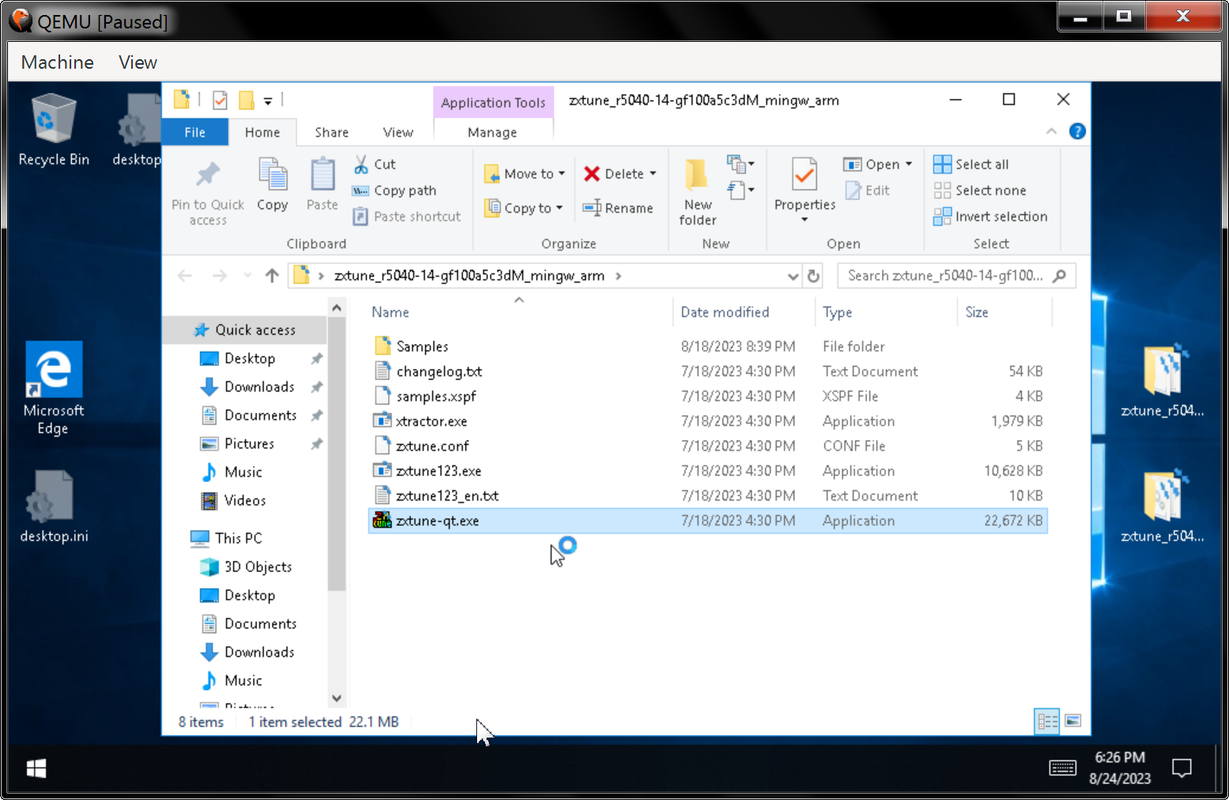The height and width of the screenshot is (800, 1229).
Task: Click Invert selection in ribbon
Action: coord(991,216)
